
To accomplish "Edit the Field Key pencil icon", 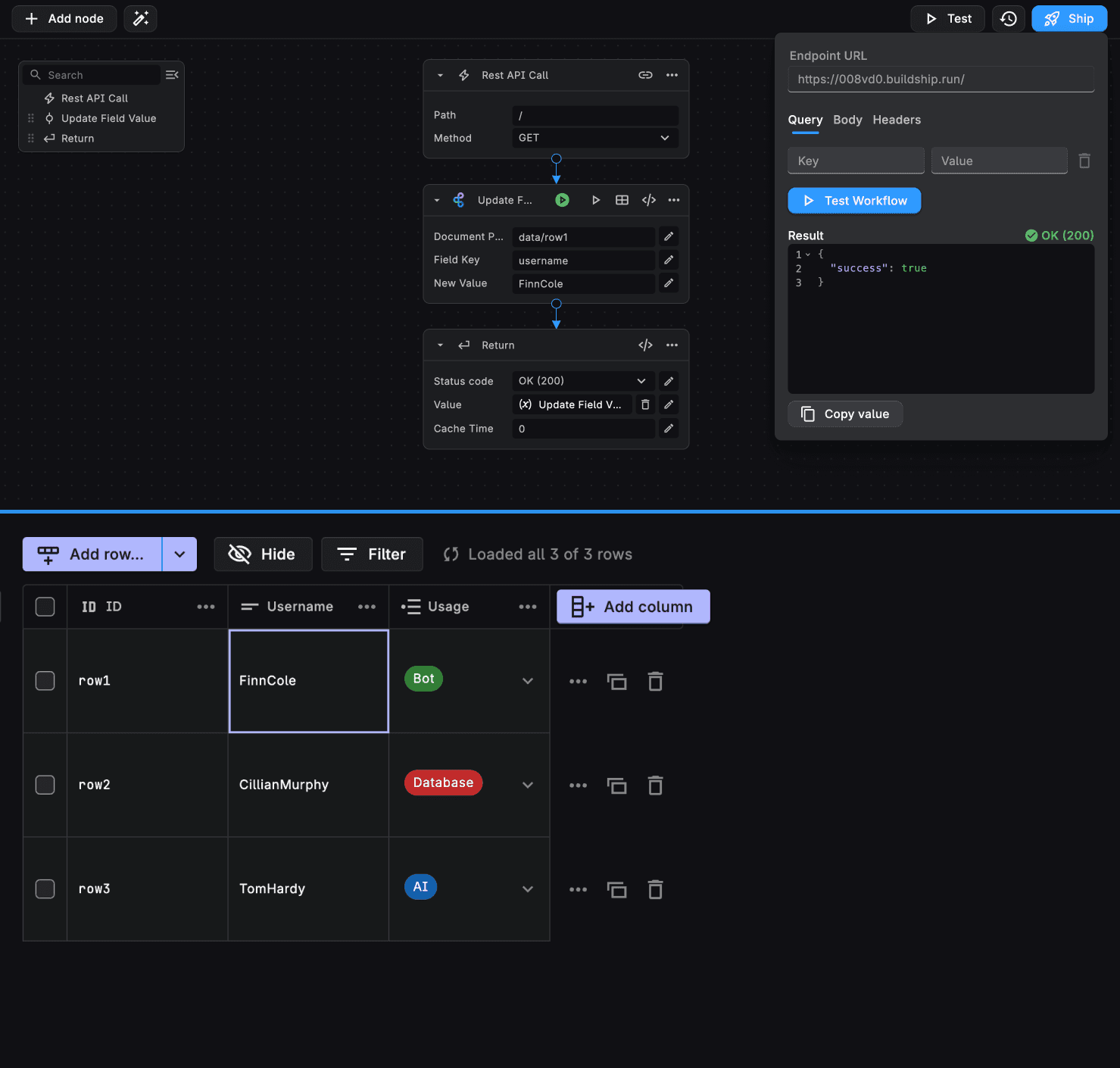I will tap(669, 260).
